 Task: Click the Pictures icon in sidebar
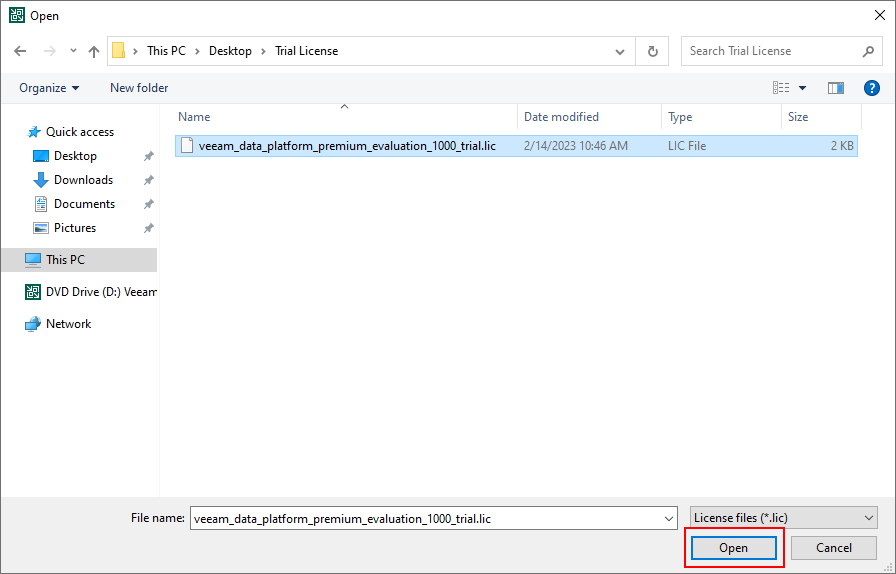[41, 228]
